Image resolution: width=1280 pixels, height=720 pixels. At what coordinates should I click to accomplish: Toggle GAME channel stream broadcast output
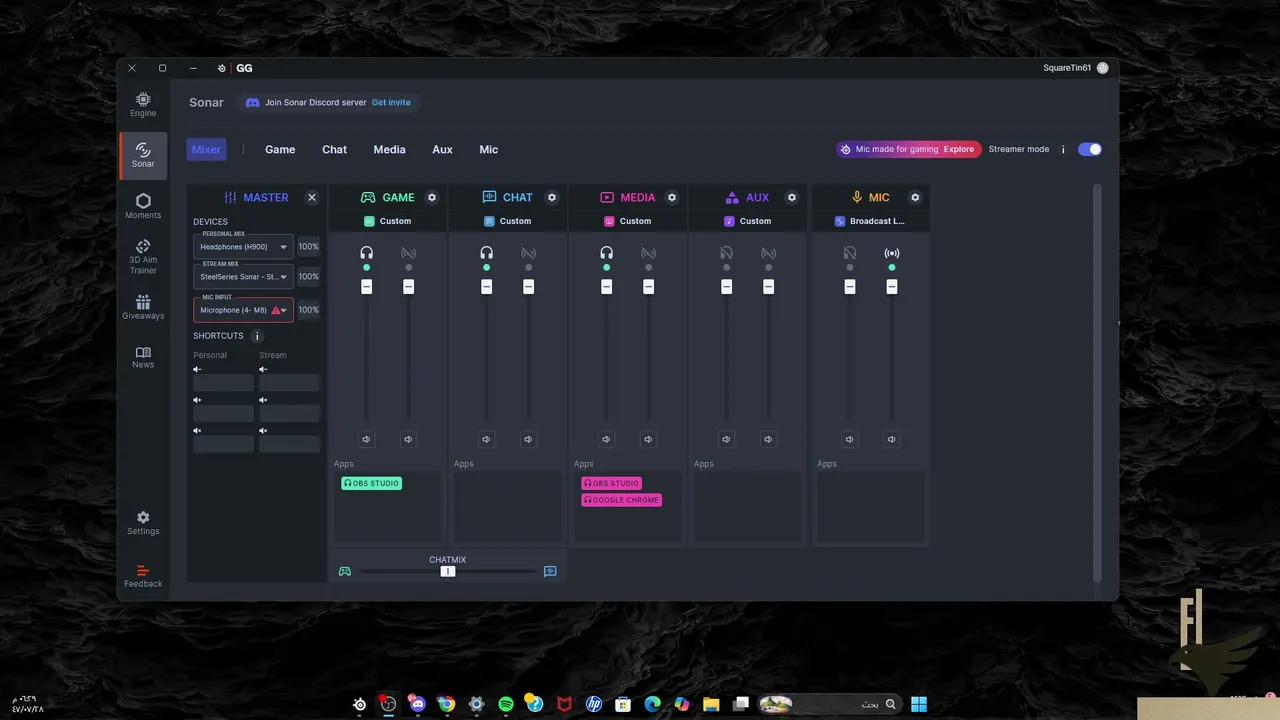point(408,253)
